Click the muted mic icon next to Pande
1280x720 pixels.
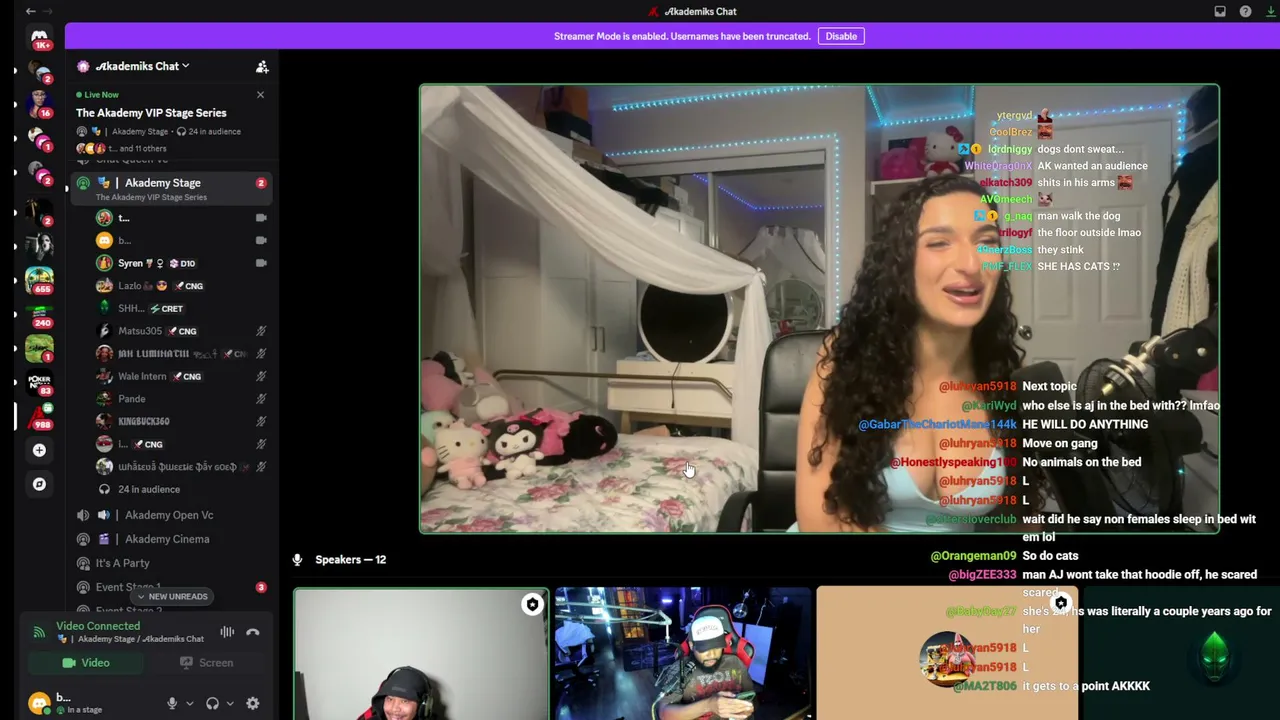tap(261, 399)
